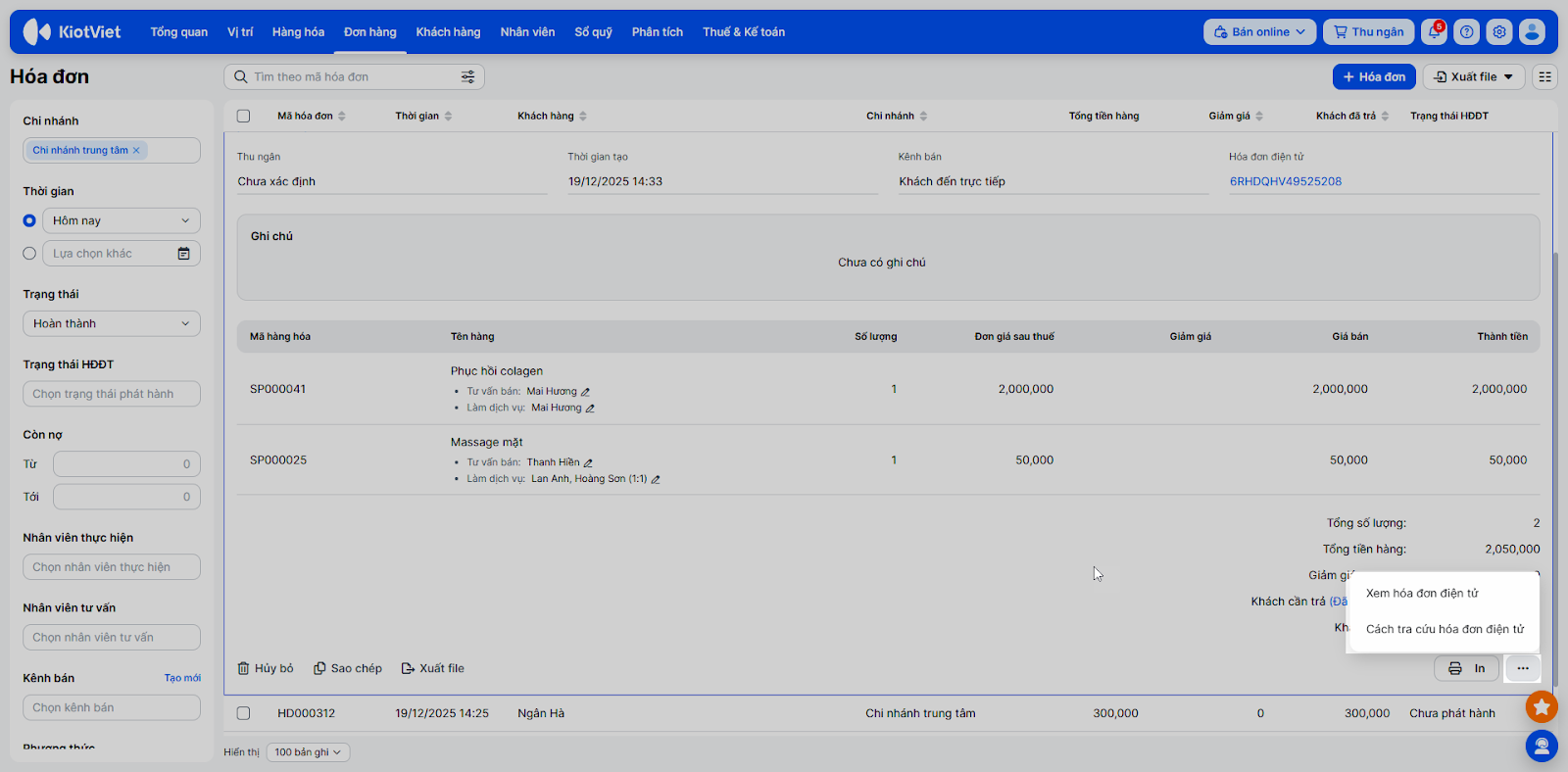This screenshot has height=772, width=1568.
Task: Expand the Bán online dropdown
Action: point(1260,32)
